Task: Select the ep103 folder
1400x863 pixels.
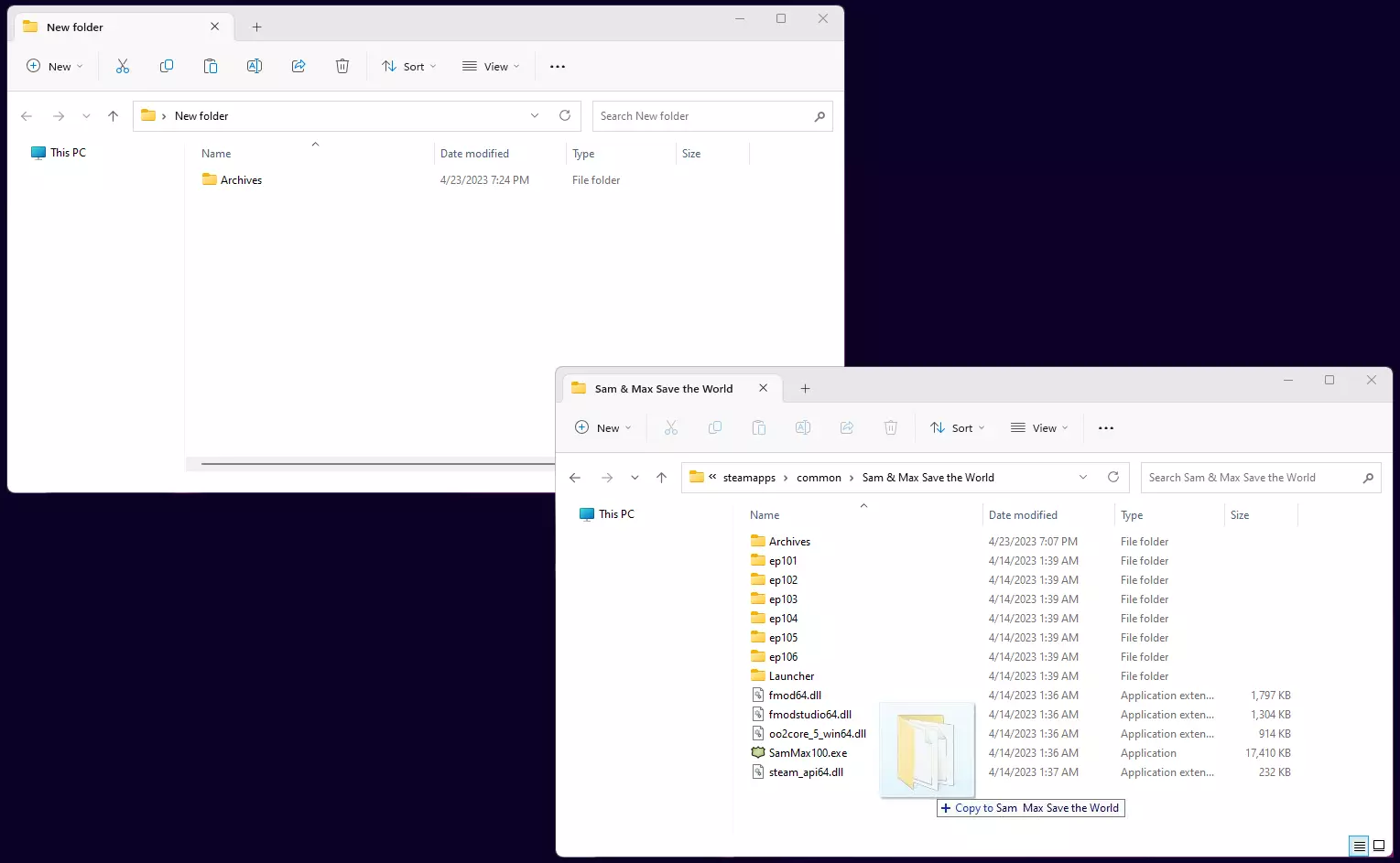Action: [774, 599]
